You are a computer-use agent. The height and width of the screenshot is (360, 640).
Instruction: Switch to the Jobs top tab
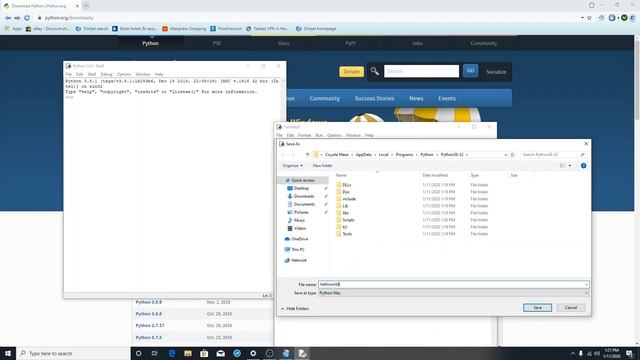click(x=417, y=43)
